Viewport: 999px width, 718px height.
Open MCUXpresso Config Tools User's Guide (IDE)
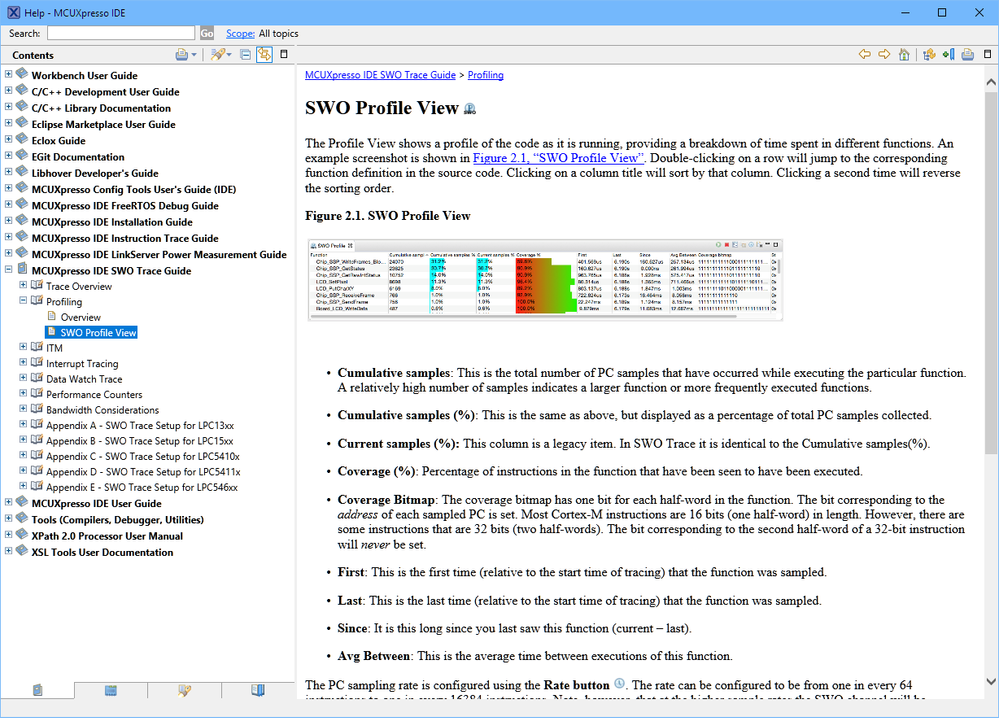point(134,190)
